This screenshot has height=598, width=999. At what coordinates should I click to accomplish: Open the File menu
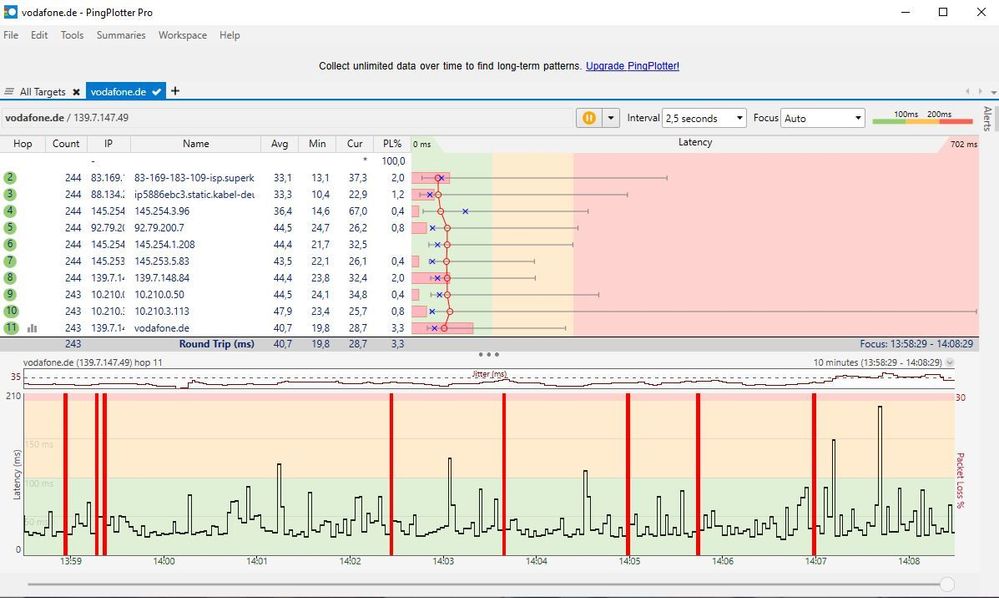click(x=11, y=35)
